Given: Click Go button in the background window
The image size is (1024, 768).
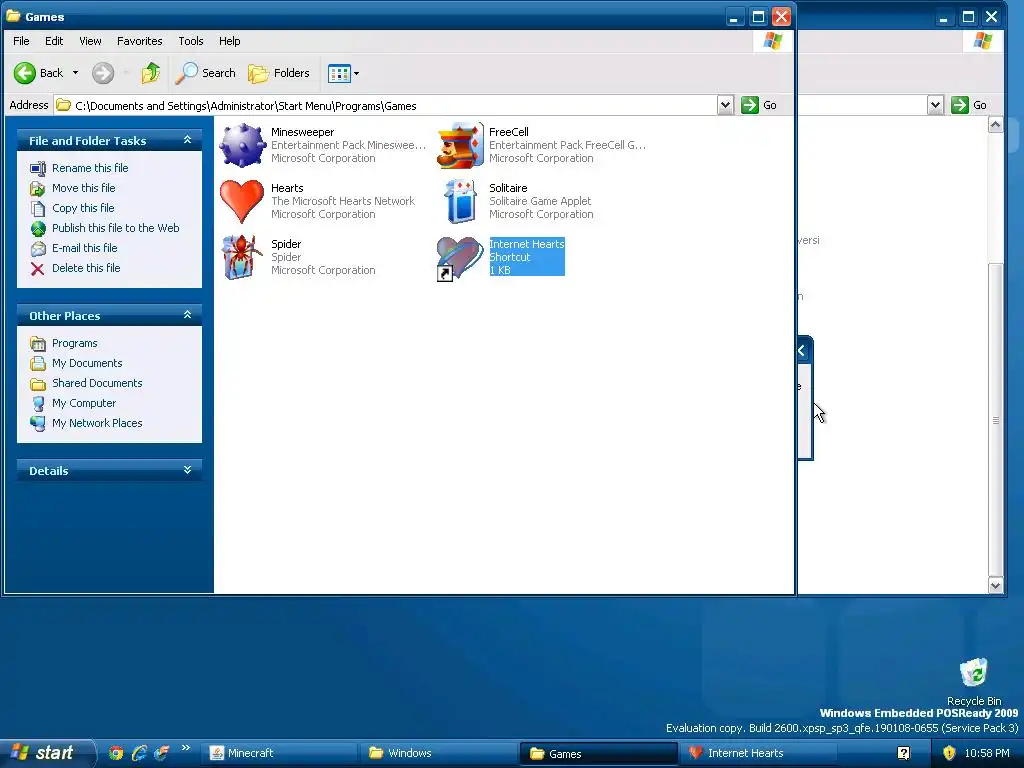Looking at the screenshot, I should [x=968, y=105].
